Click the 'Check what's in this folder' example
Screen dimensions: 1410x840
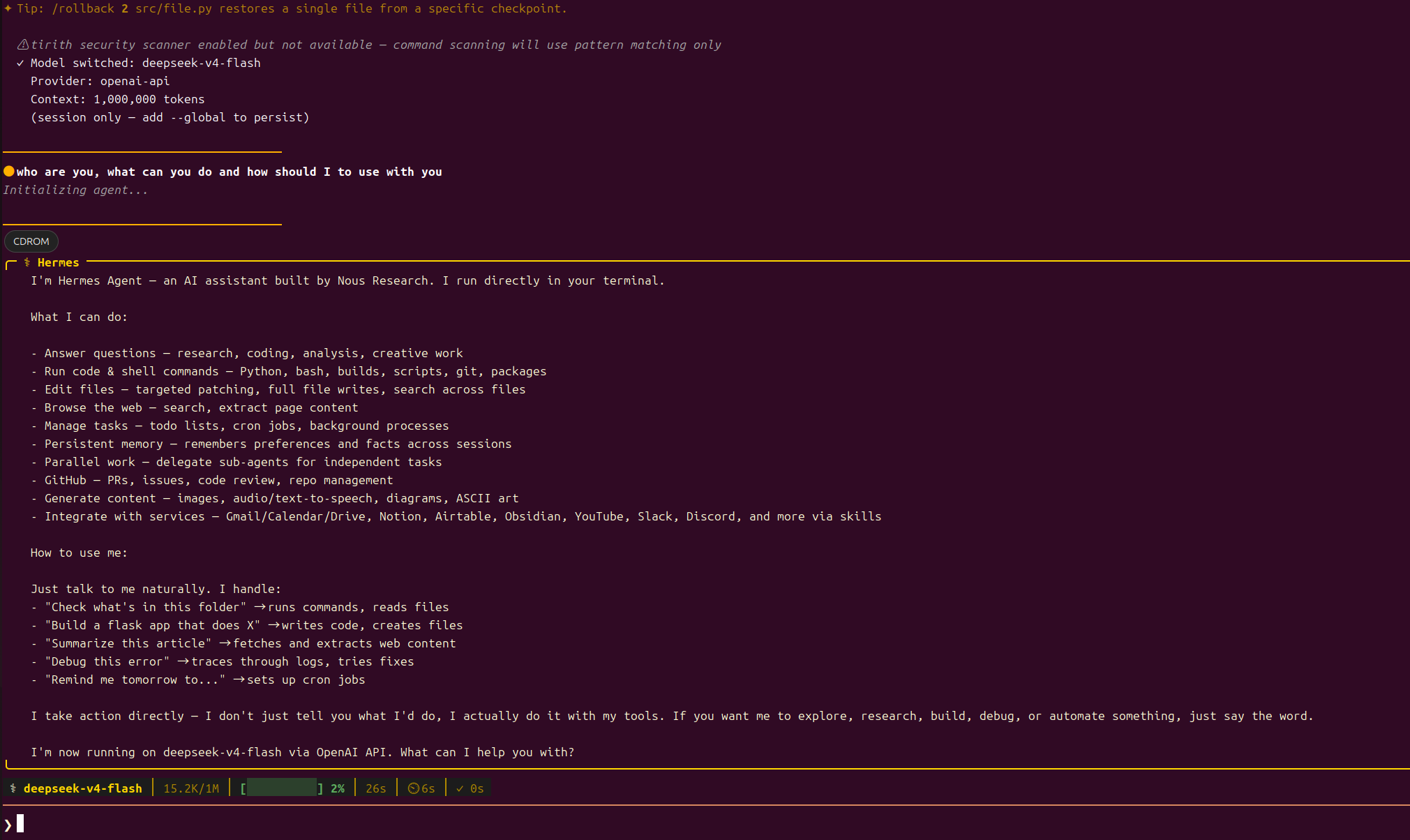(240, 607)
